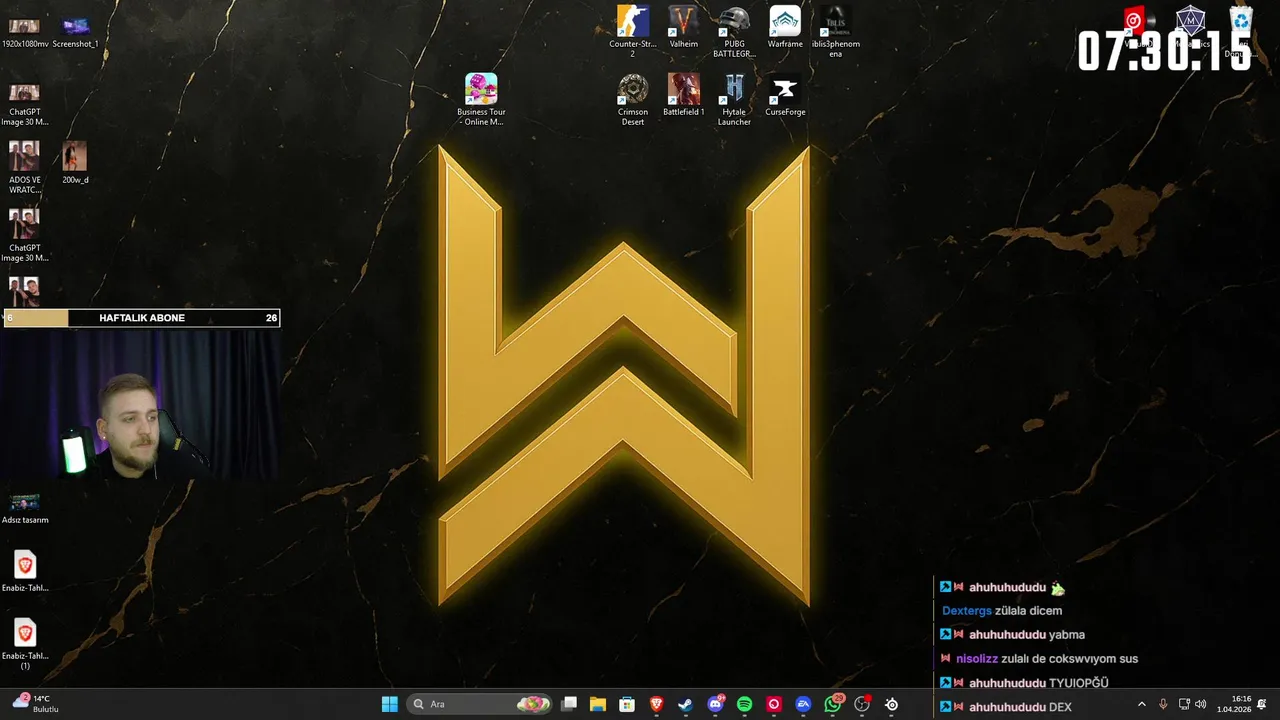The height and width of the screenshot is (720, 1280).
Task: Open Task View on the taskbar
Action: coord(569,704)
